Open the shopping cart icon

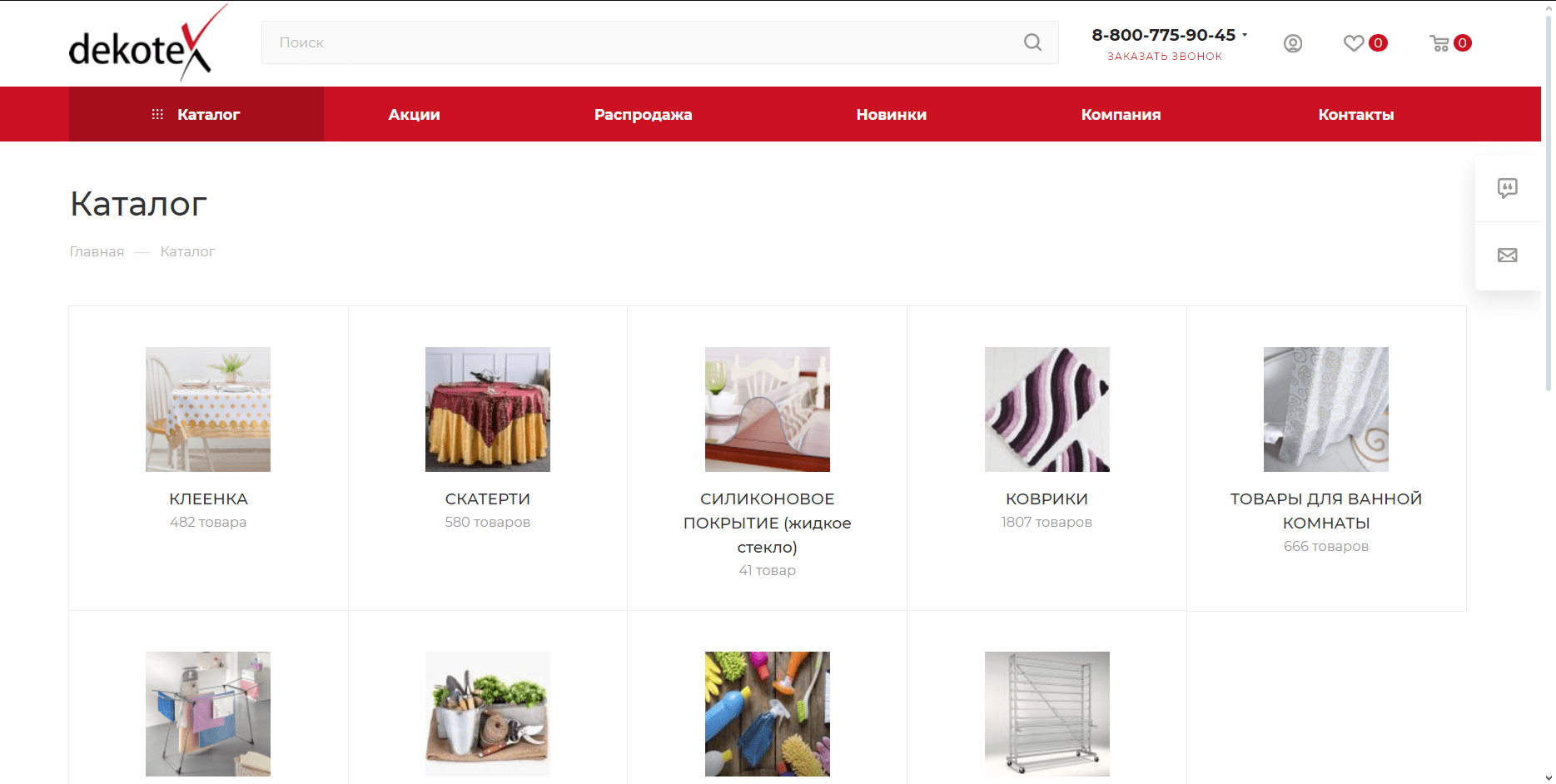1439,43
